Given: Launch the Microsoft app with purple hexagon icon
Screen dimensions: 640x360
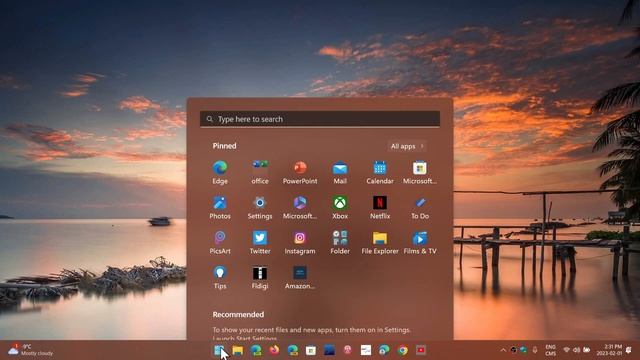Looking at the screenshot, I should tap(300, 207).
